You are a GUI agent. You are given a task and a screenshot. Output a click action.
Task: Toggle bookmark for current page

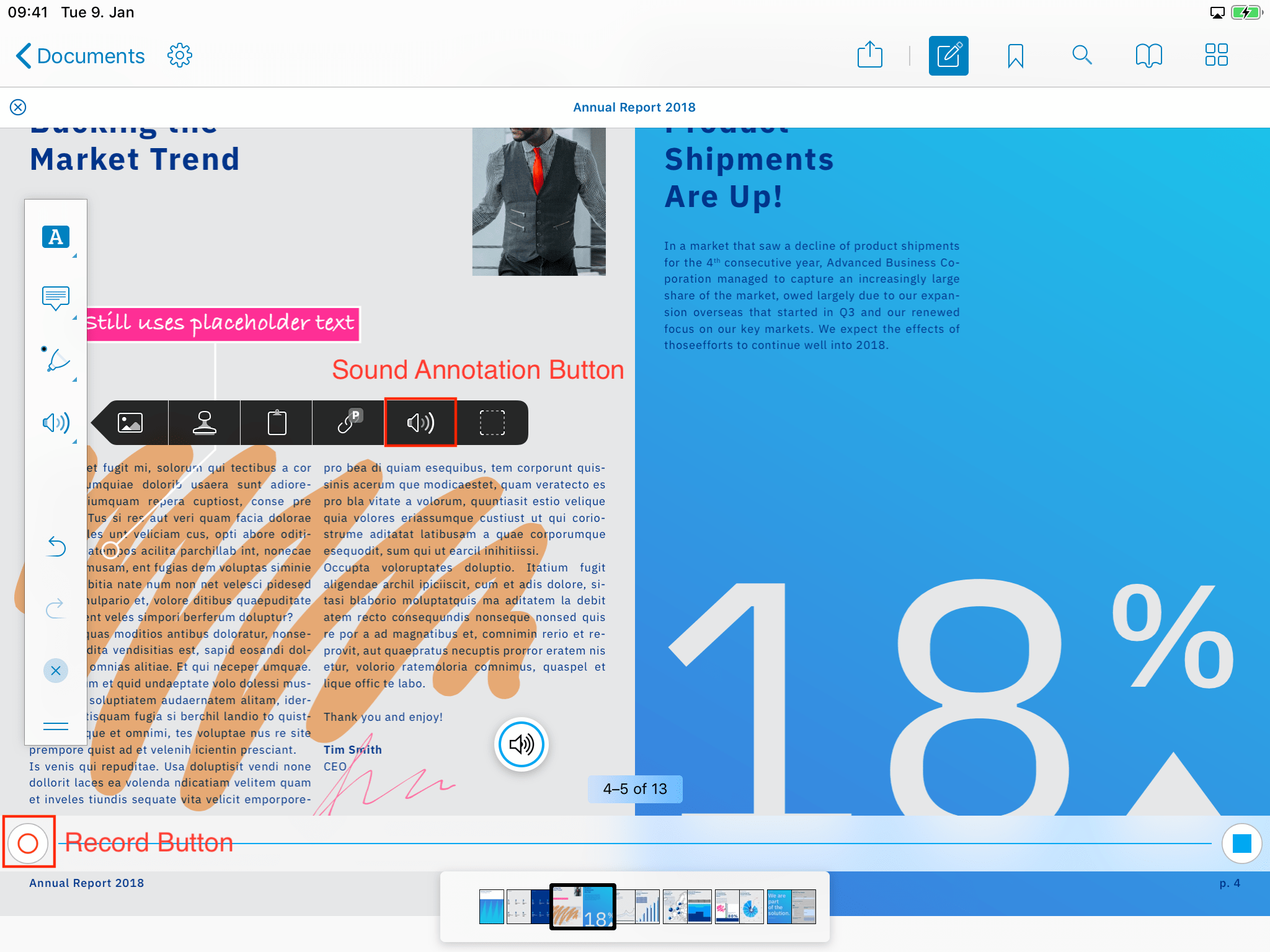tap(1016, 56)
